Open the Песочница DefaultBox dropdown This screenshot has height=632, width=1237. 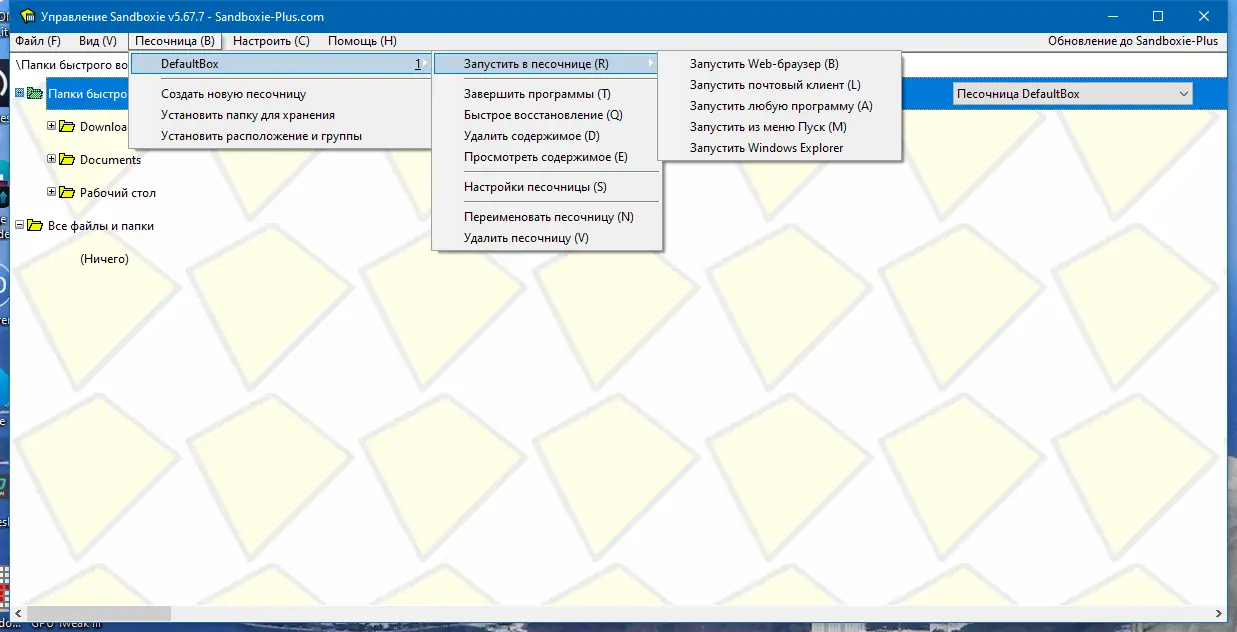1073,94
